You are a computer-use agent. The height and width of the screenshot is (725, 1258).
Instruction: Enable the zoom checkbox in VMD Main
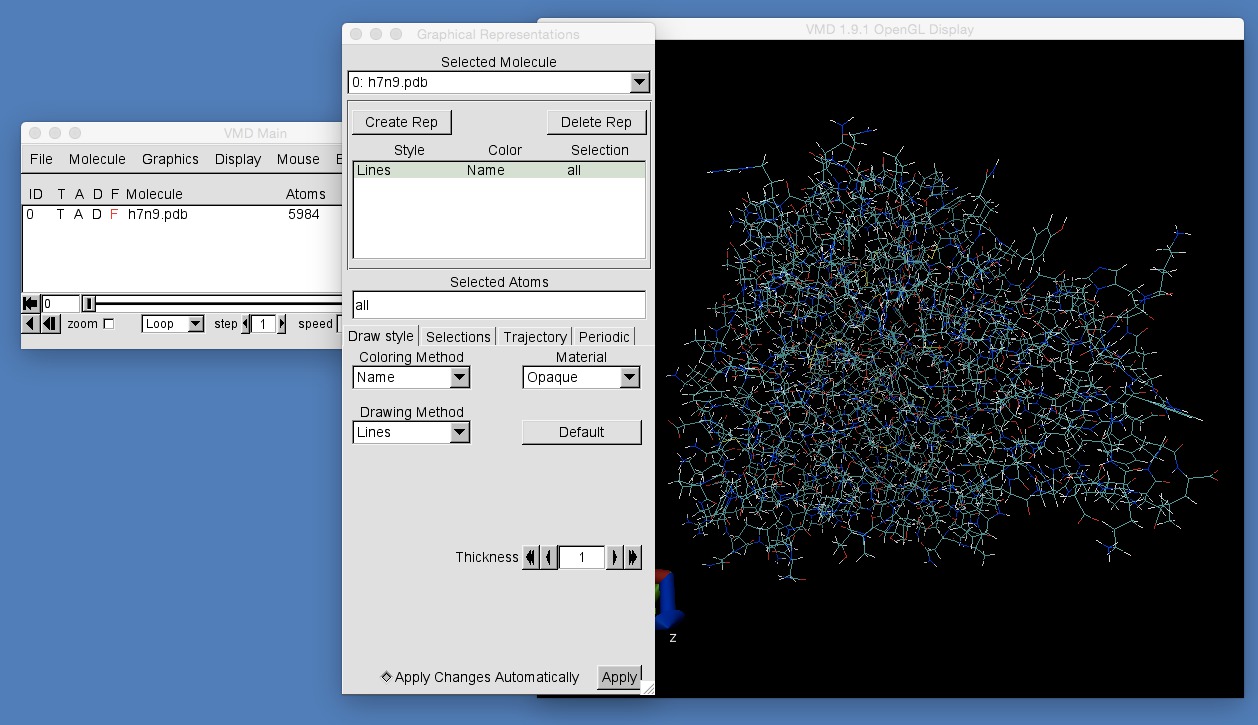coord(108,323)
